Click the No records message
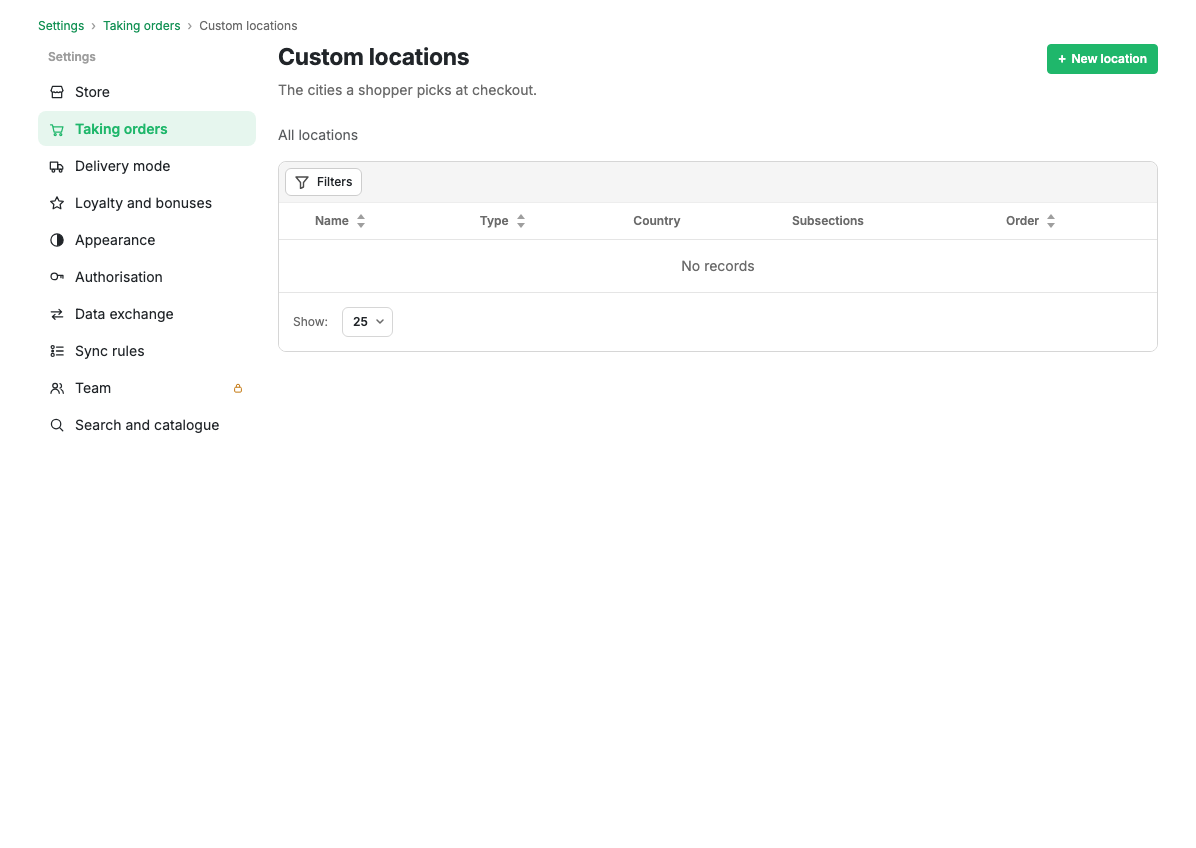Viewport: 1196px width, 848px height. pos(717,266)
